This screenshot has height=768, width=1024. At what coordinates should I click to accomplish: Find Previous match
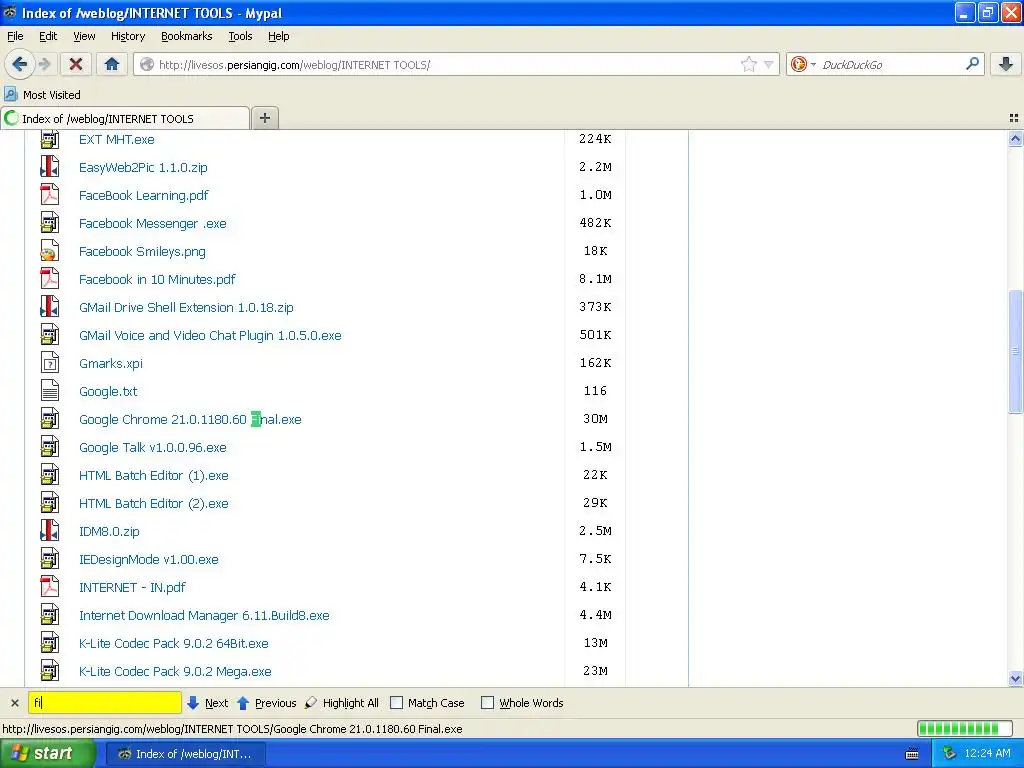tap(266, 703)
